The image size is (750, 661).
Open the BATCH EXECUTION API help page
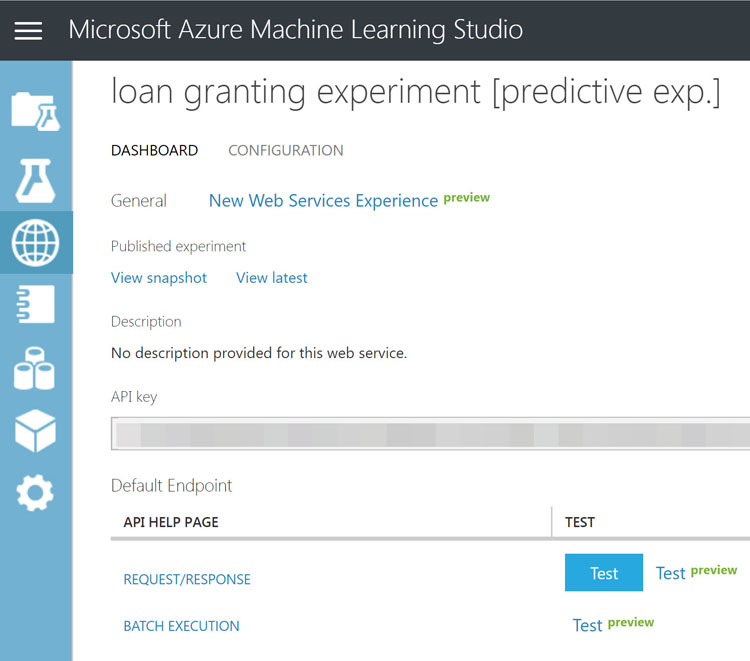[181, 626]
